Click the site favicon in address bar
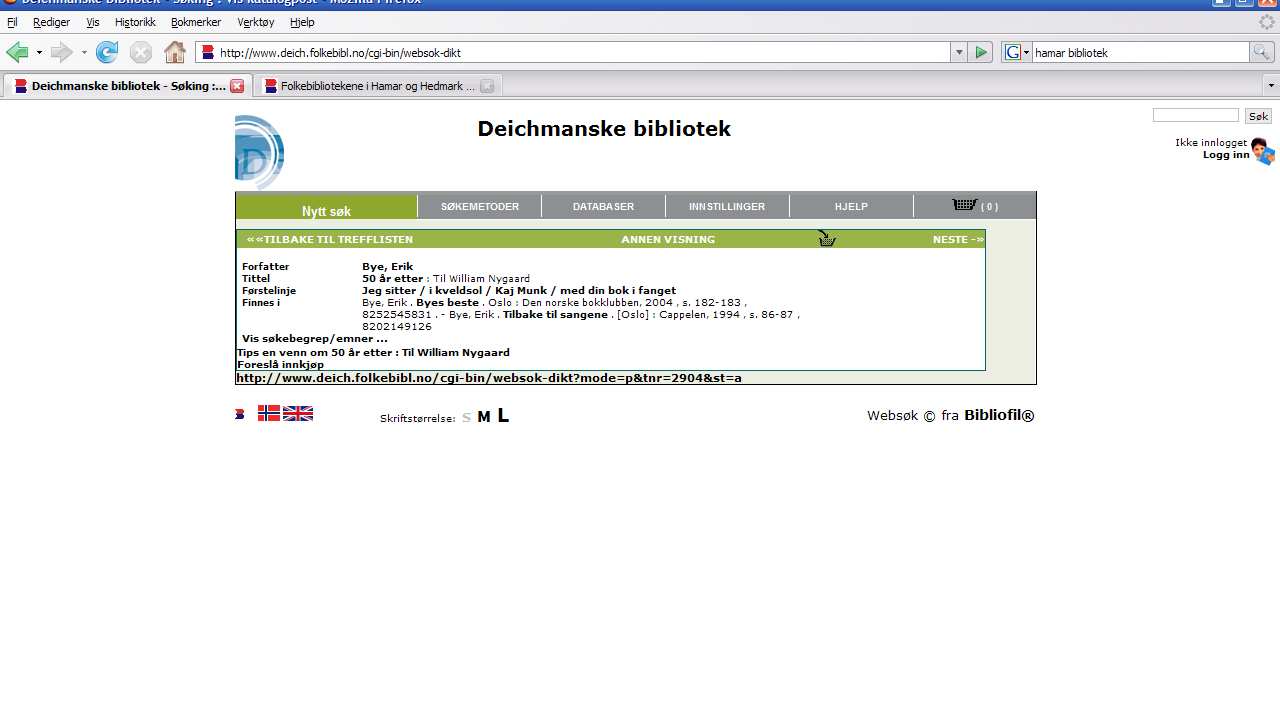1280x726 pixels. (x=208, y=53)
